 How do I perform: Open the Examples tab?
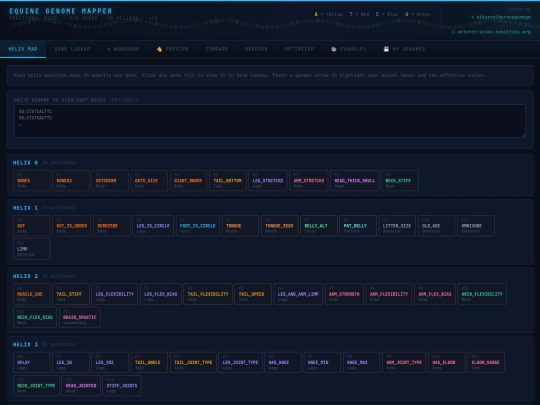pyautogui.click(x=349, y=49)
